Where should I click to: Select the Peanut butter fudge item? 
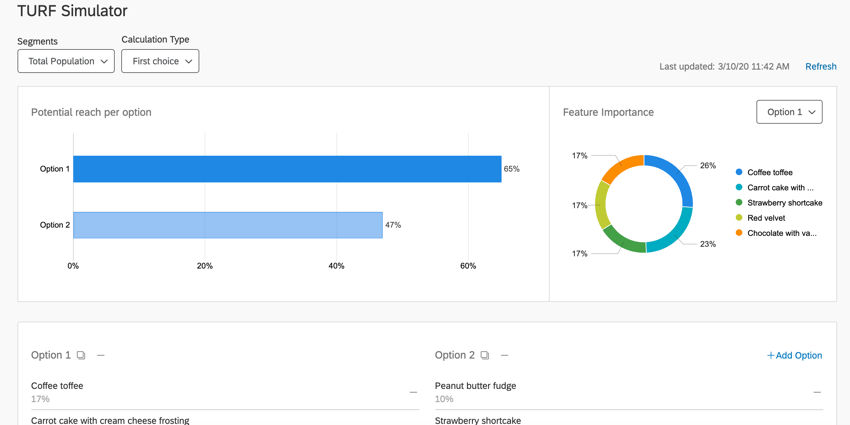(476, 386)
